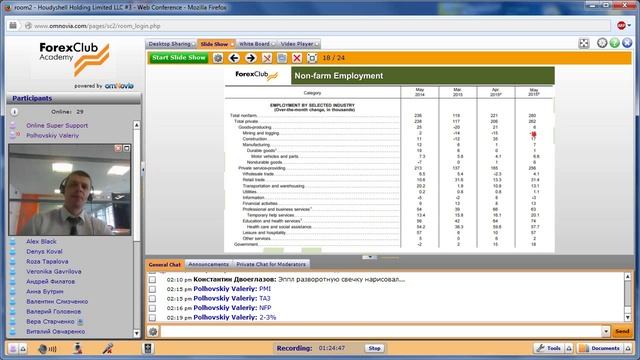Expand the Documents menu arrow

pyautogui.click(x=628, y=348)
